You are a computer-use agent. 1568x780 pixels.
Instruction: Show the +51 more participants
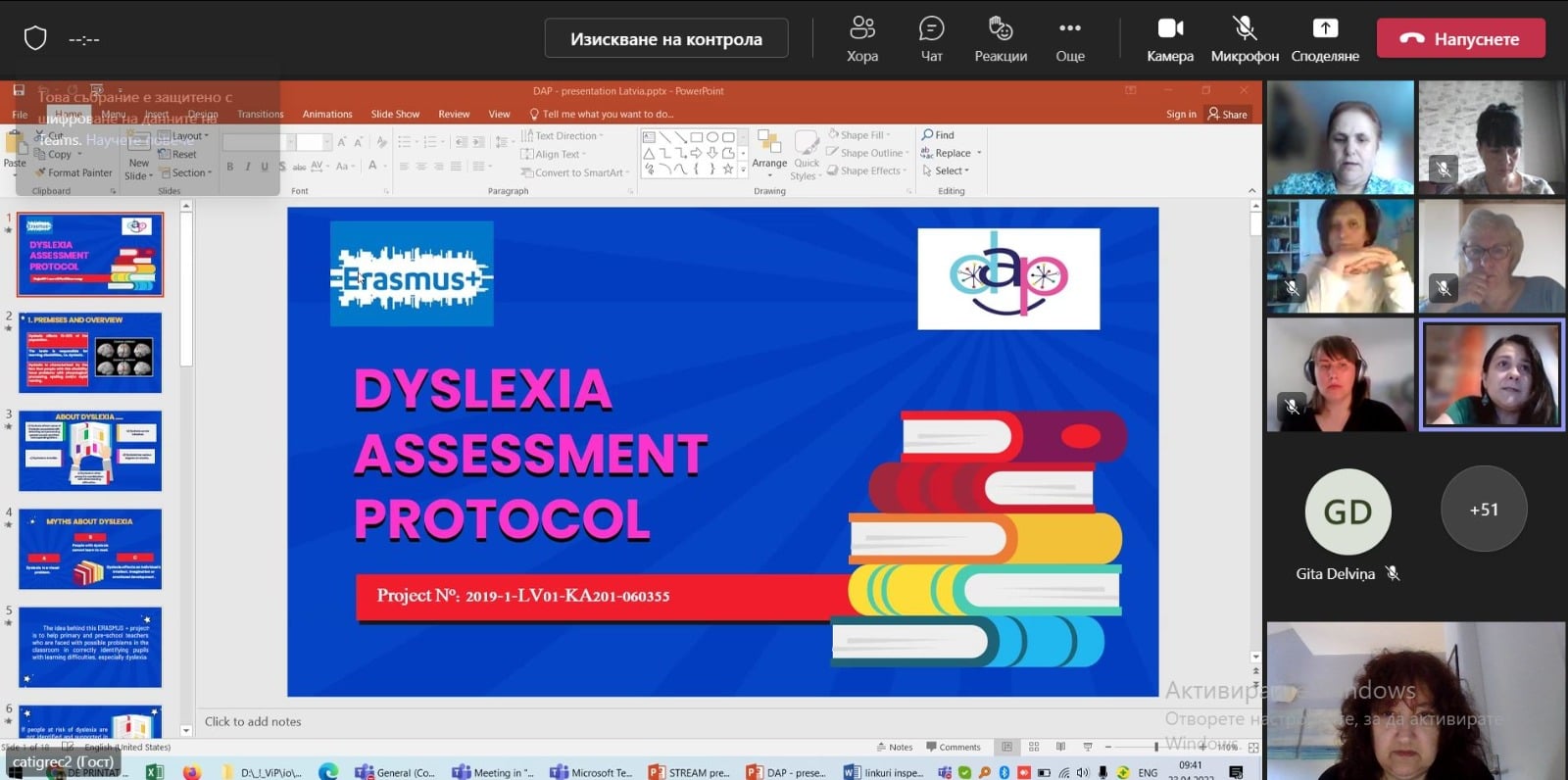pos(1484,510)
